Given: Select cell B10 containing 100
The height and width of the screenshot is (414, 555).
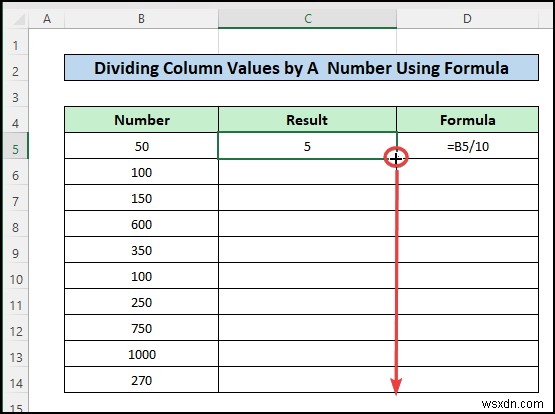Looking at the screenshot, I should 142,276.
